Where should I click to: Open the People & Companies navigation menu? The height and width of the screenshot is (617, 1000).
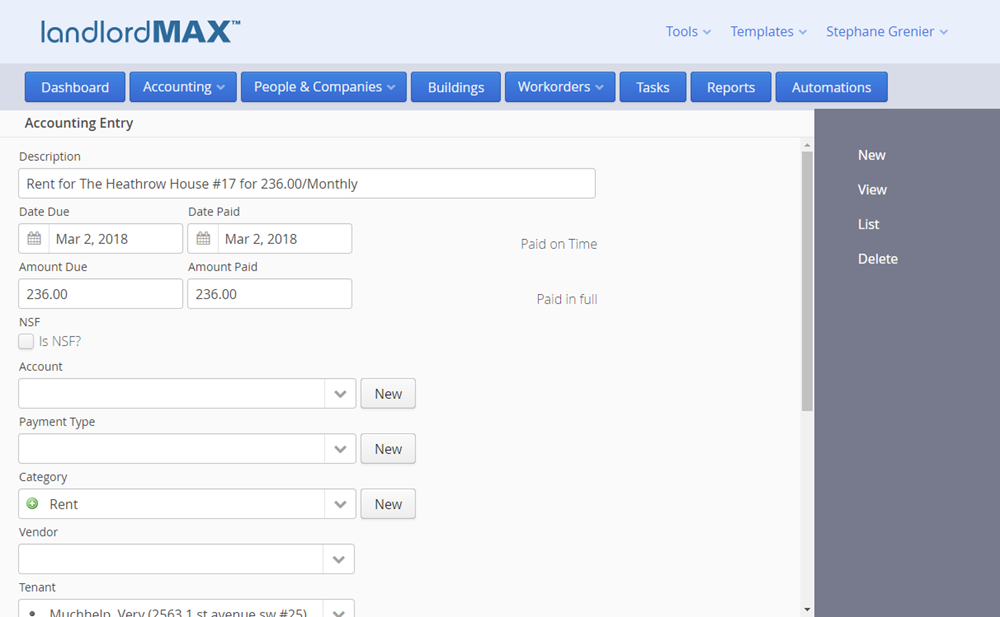[324, 87]
